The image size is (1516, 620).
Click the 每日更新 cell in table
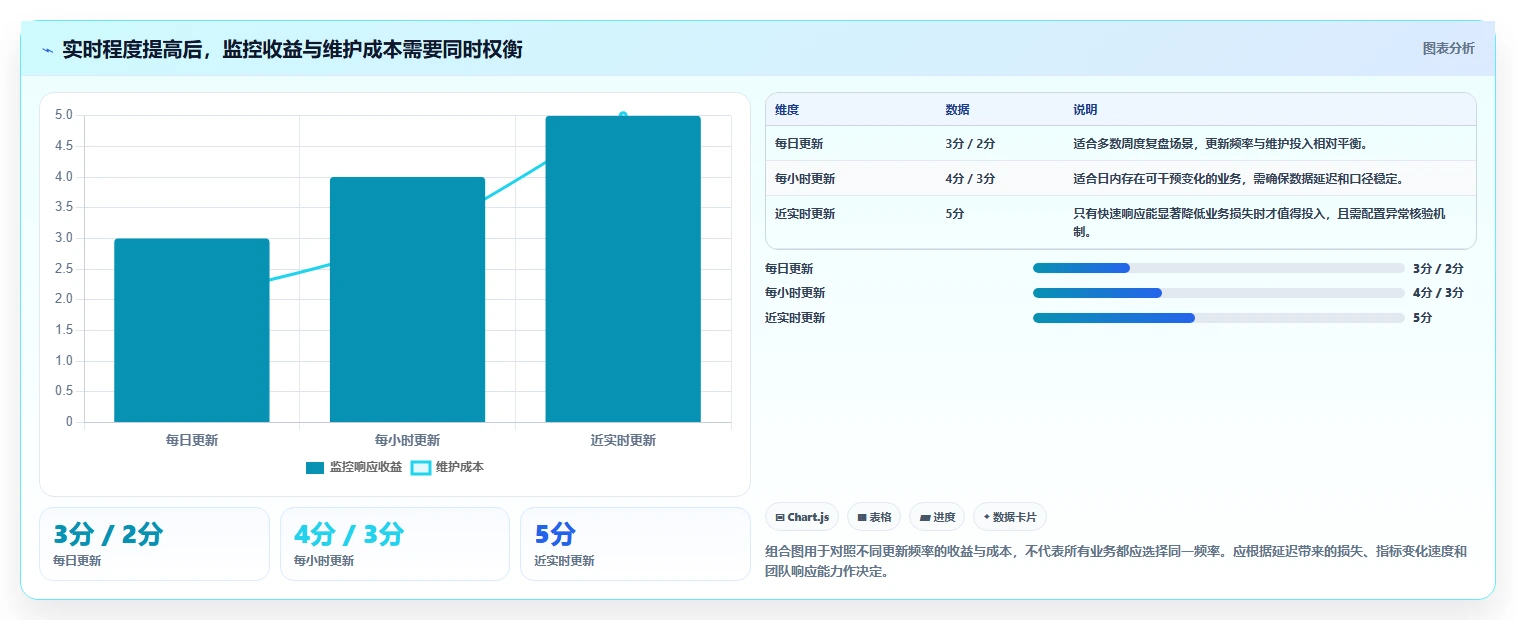[x=799, y=144]
